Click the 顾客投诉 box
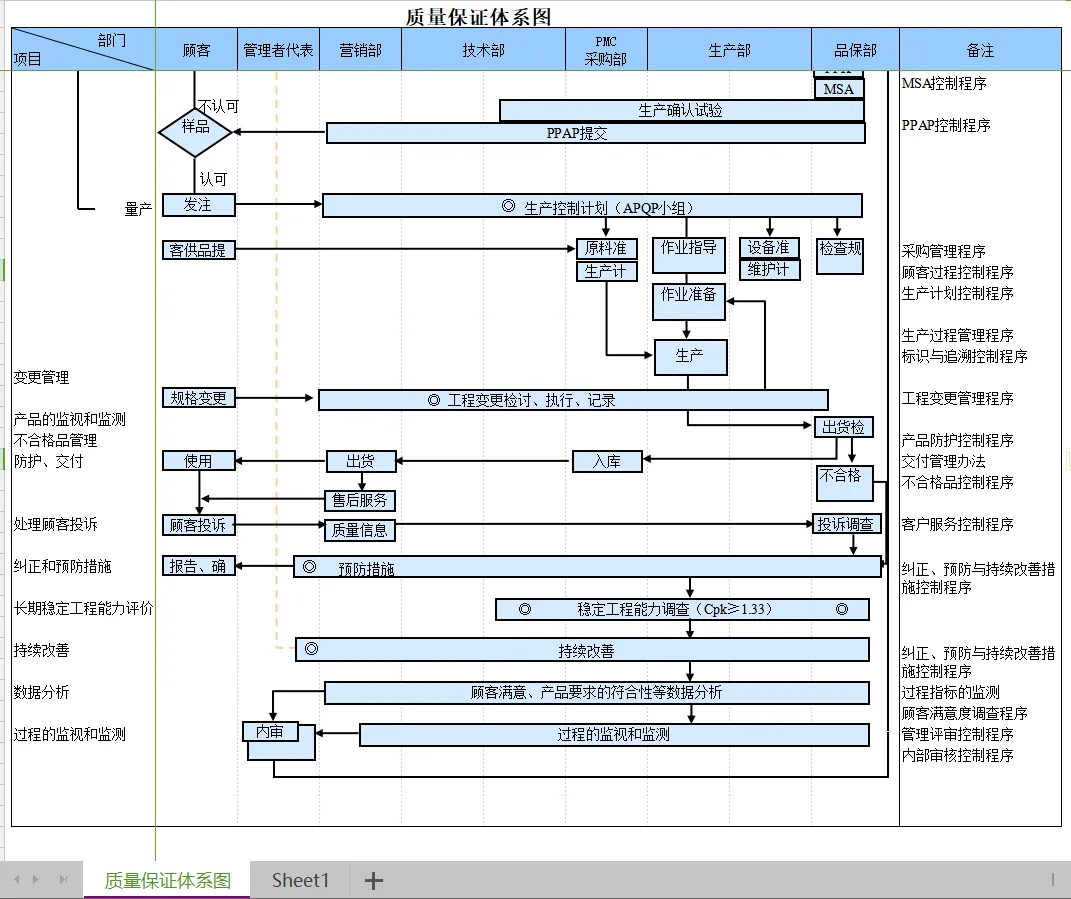Screen dimensions: 1071x899 (x=199, y=525)
